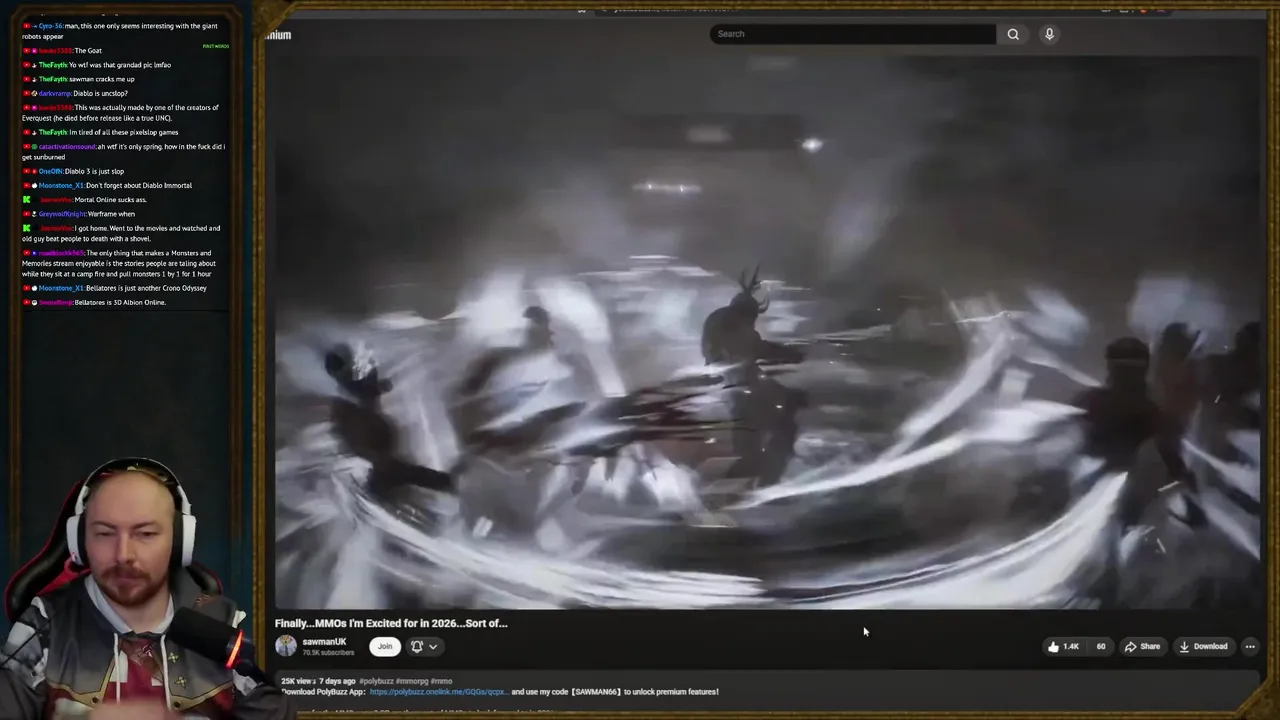Click the notification bell icon

tap(417, 646)
